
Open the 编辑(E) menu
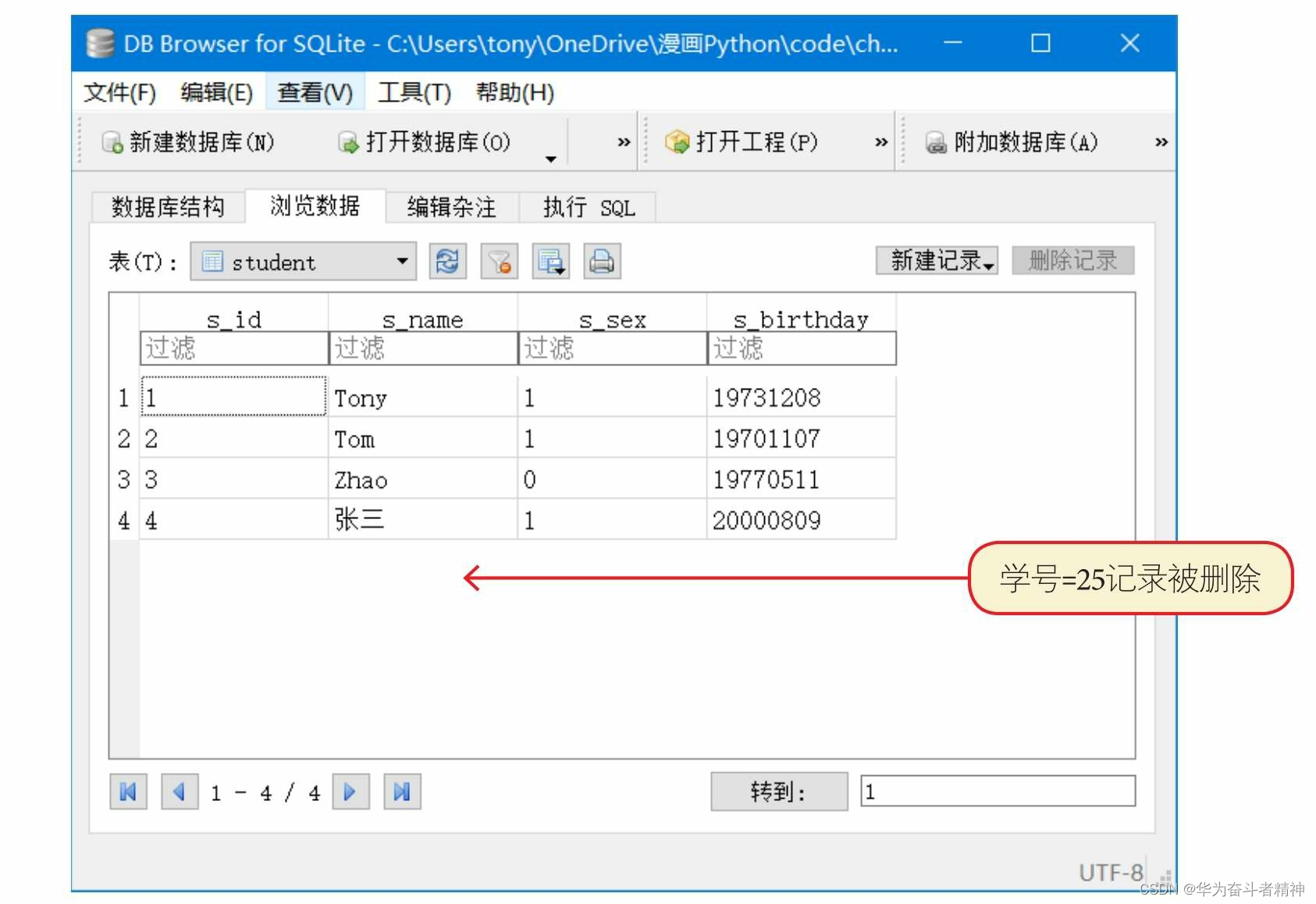click(x=216, y=93)
